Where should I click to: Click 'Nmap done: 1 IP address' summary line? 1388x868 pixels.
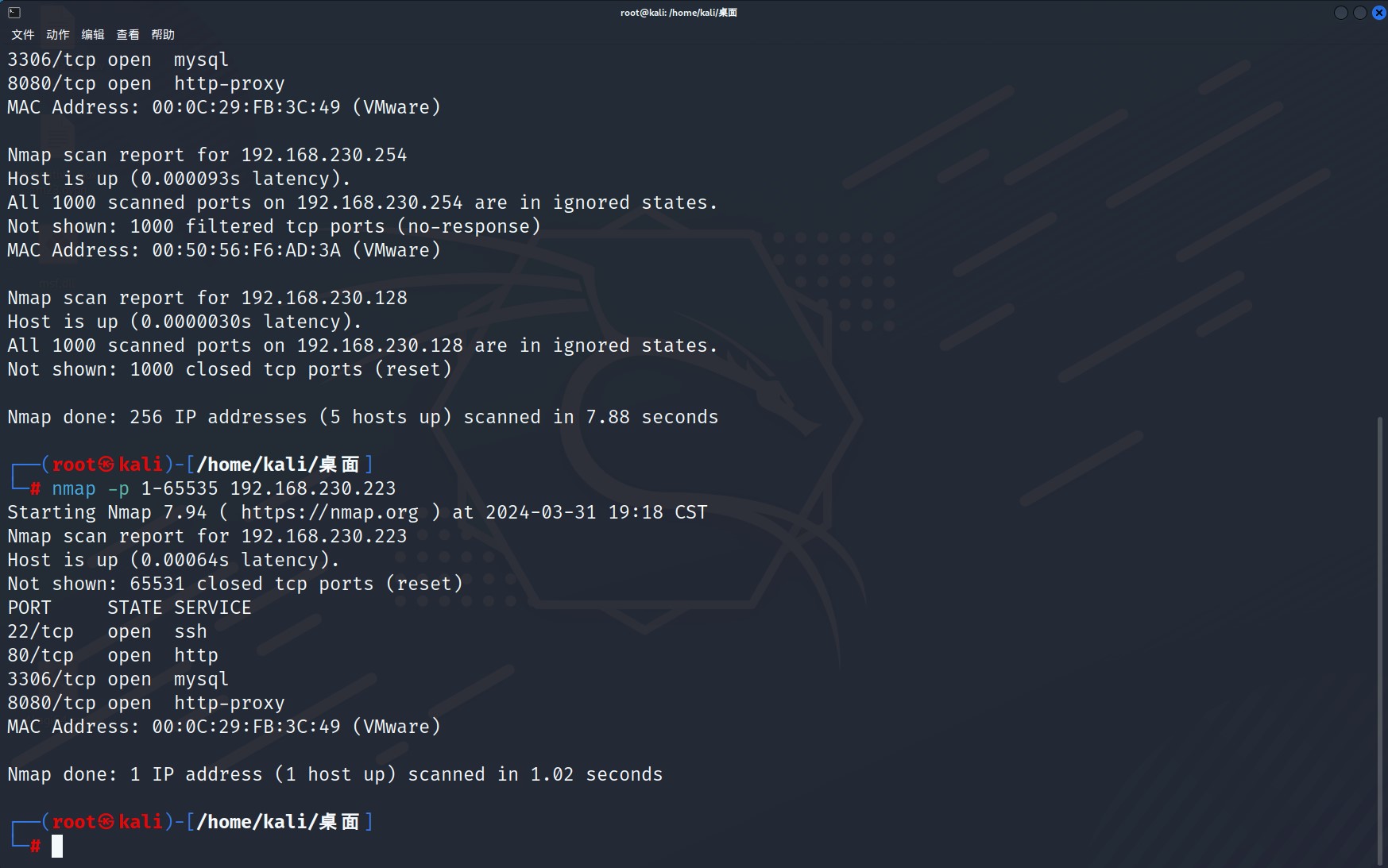click(335, 774)
